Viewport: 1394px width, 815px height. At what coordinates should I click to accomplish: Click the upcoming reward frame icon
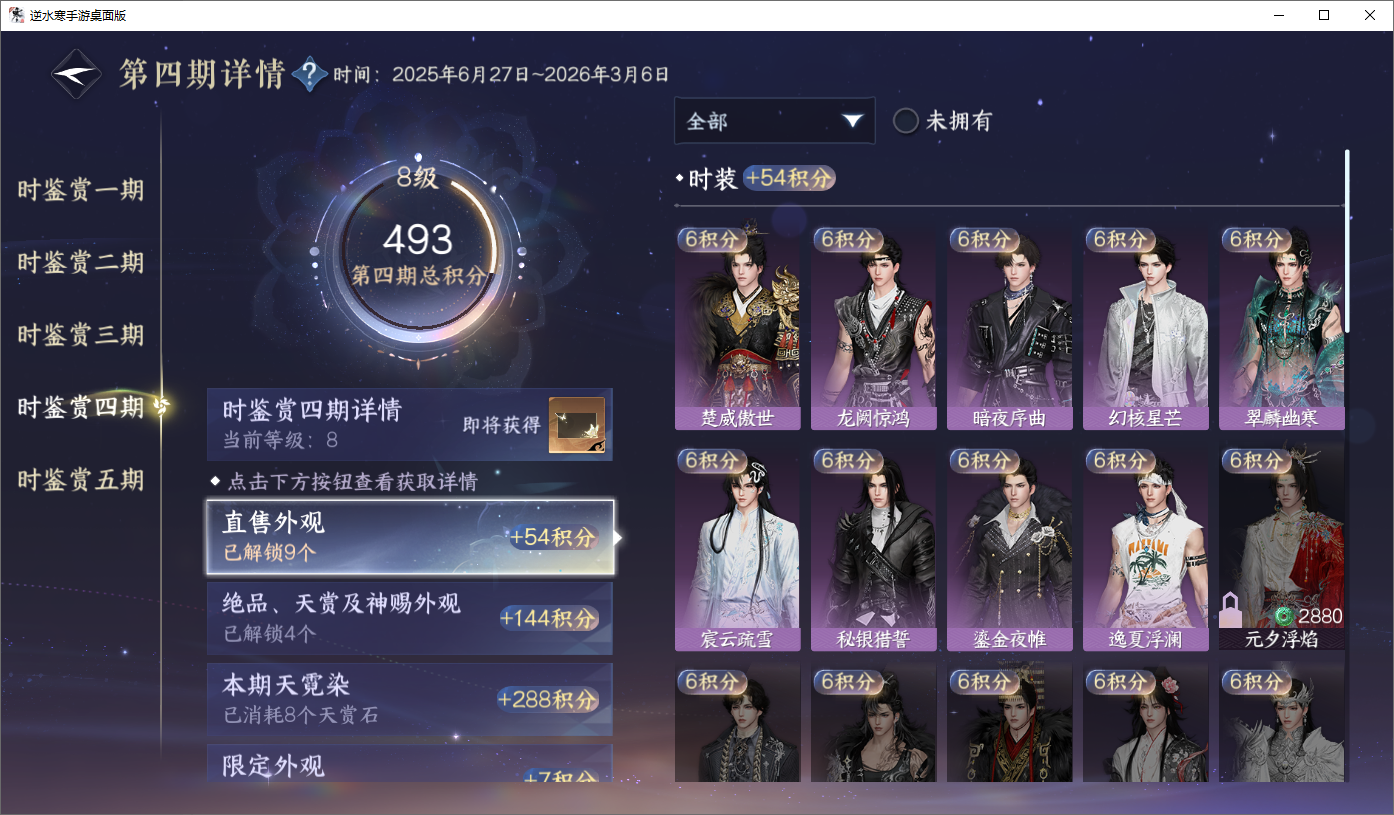coord(576,425)
